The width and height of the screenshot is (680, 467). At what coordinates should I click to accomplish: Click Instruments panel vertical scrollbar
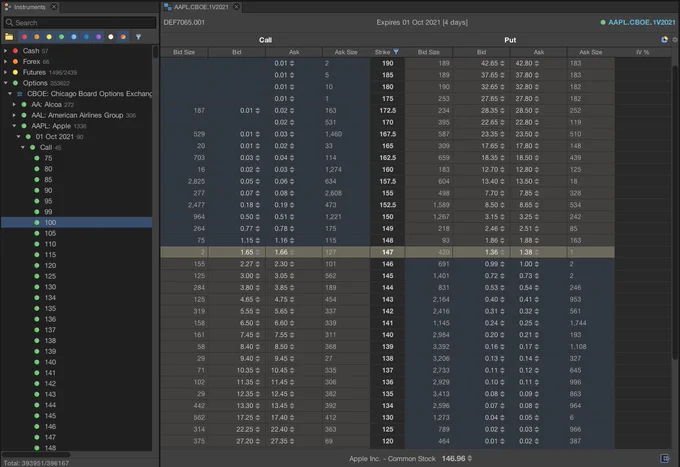(x=156, y=52)
